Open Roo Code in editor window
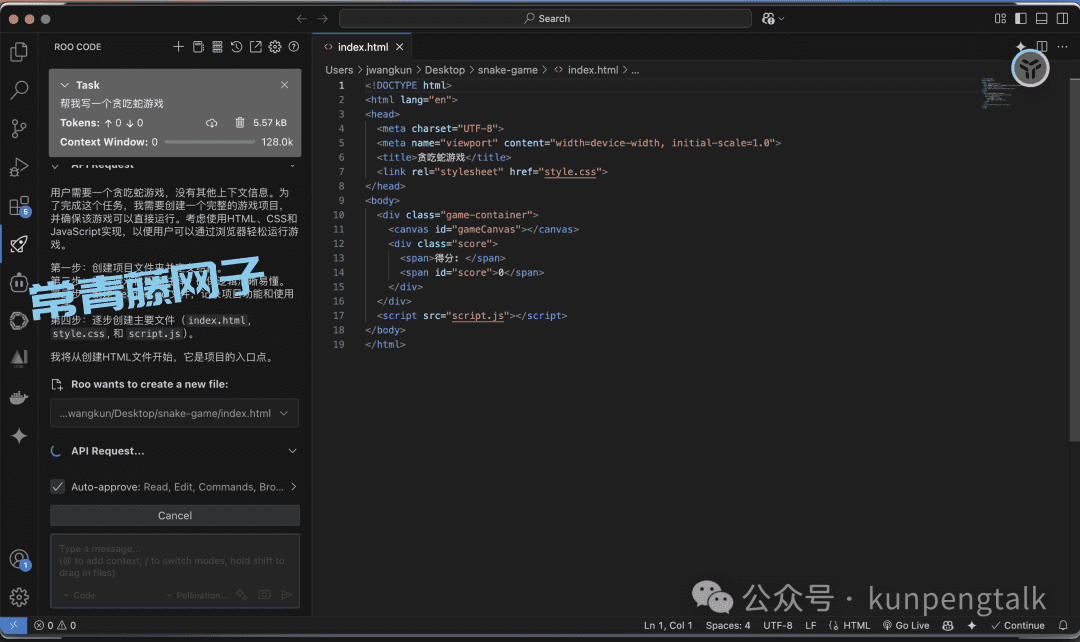This screenshot has width=1080, height=642. click(256, 46)
